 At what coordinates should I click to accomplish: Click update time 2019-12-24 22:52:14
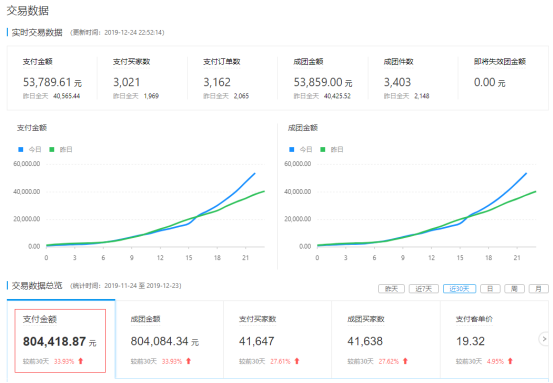(134, 32)
